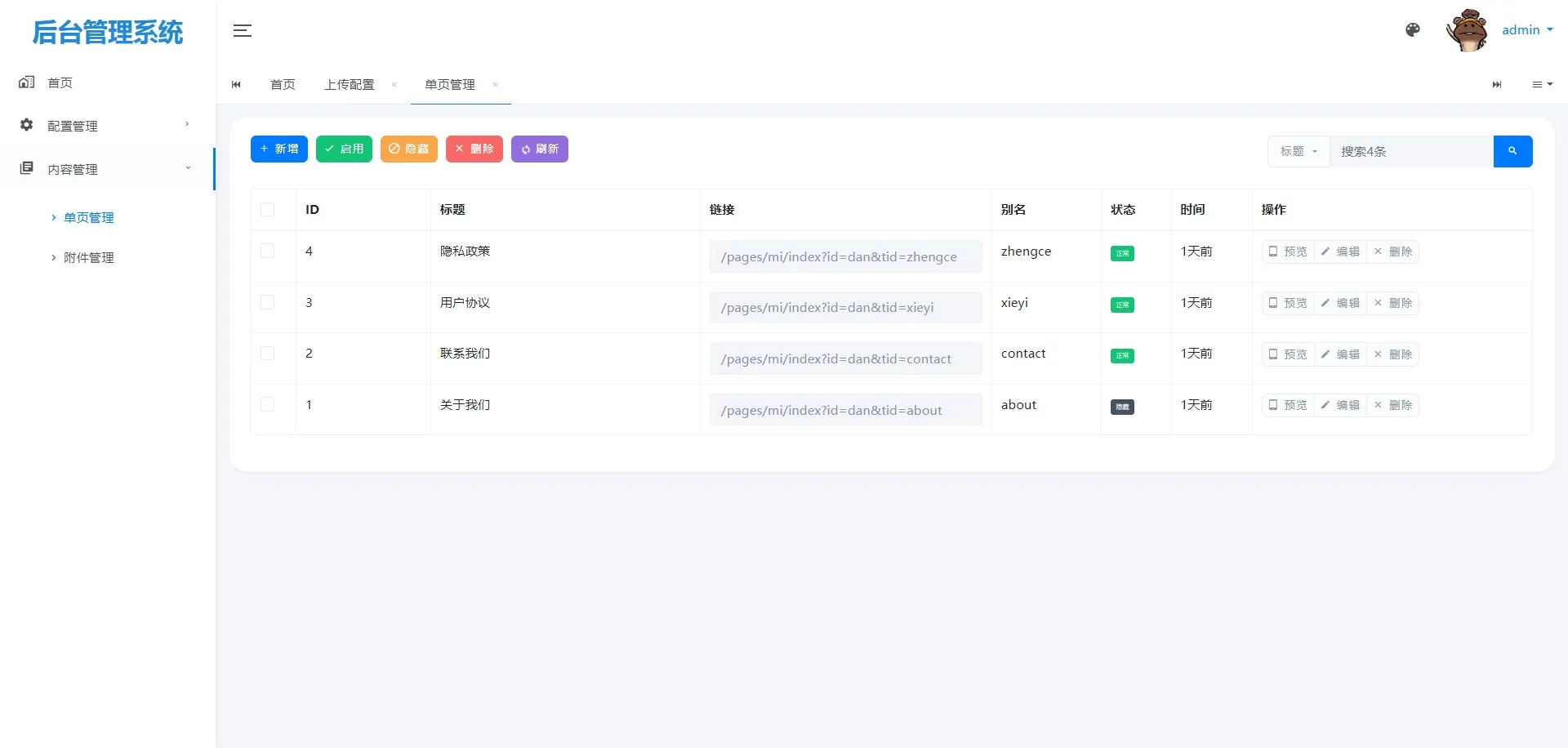Open 附件管理 from the sidebar

[90, 257]
